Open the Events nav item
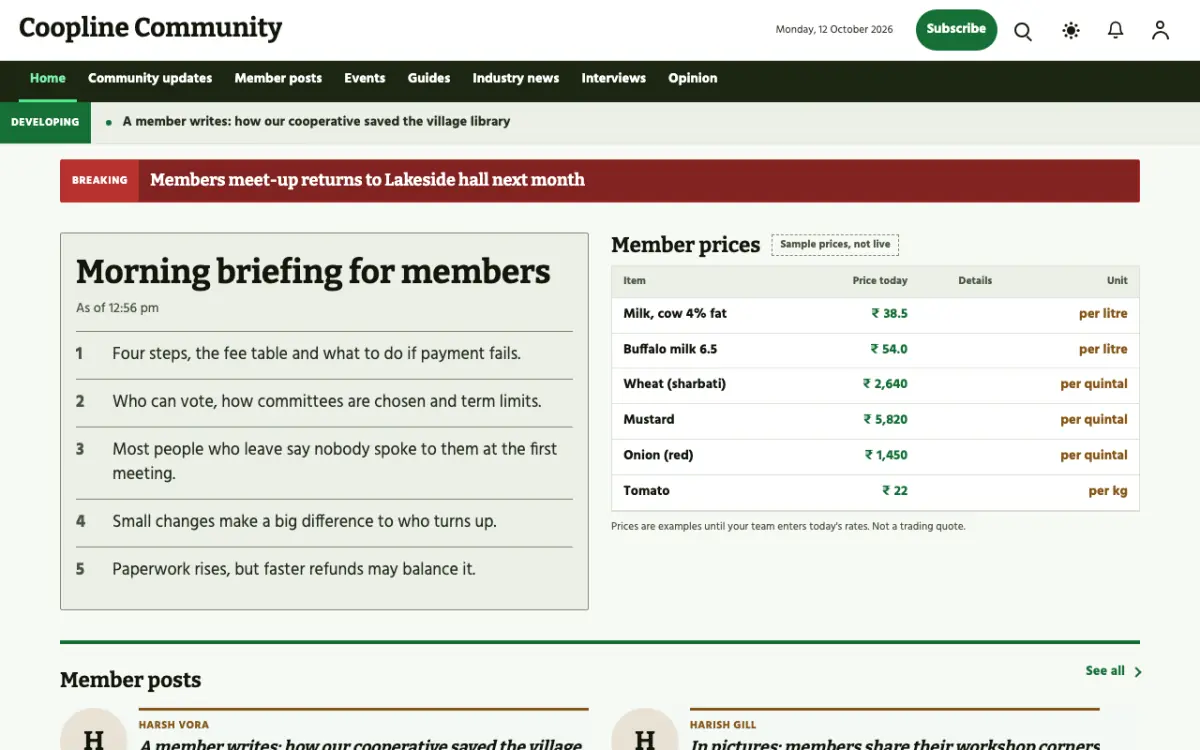Screen dimensions: 1200x750 tap(365, 79)
